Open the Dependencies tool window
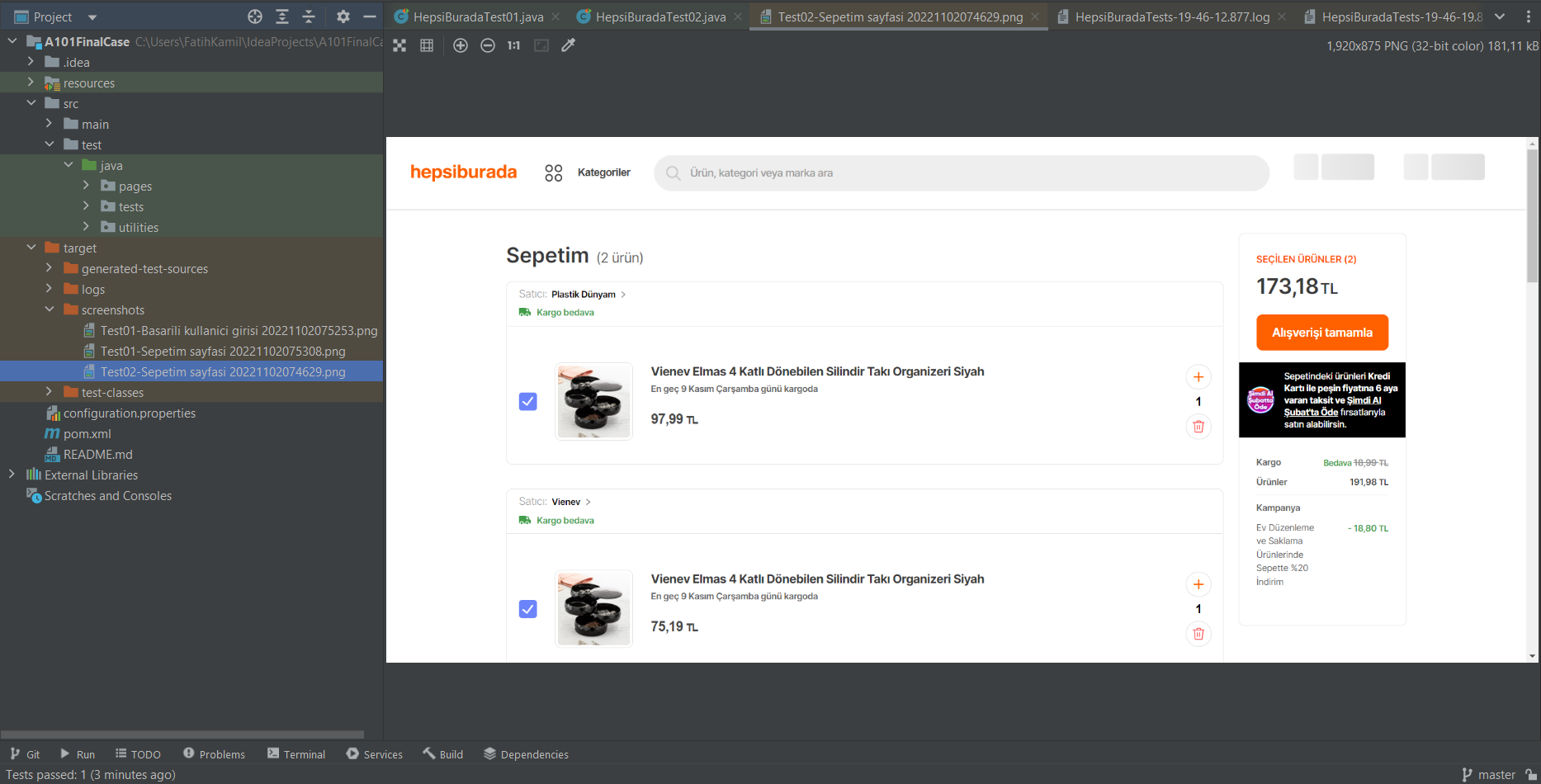Viewport: 1541px width, 784px height. tap(526, 754)
